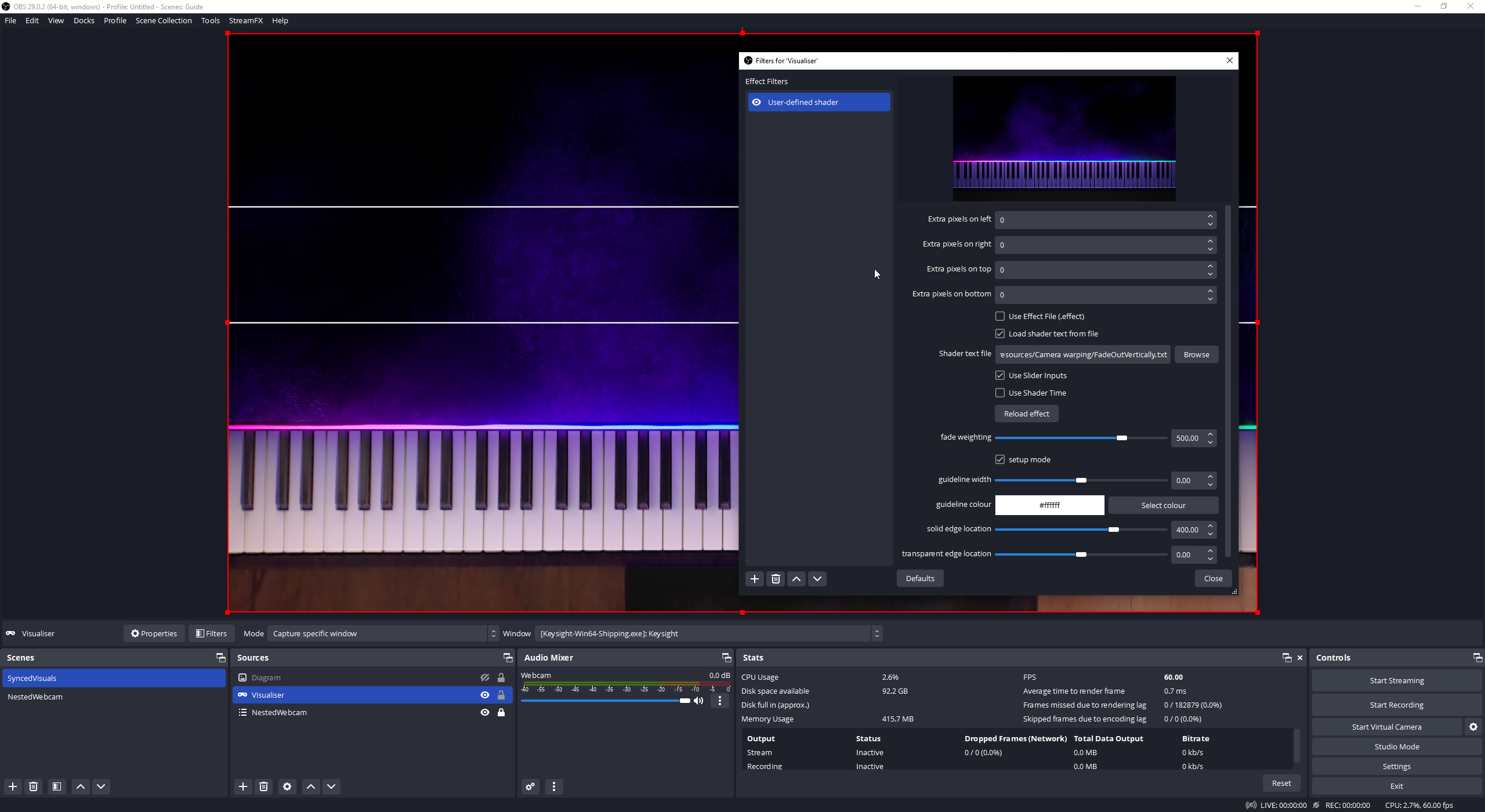Increment the fade weighting spinner value

pos(1211,434)
